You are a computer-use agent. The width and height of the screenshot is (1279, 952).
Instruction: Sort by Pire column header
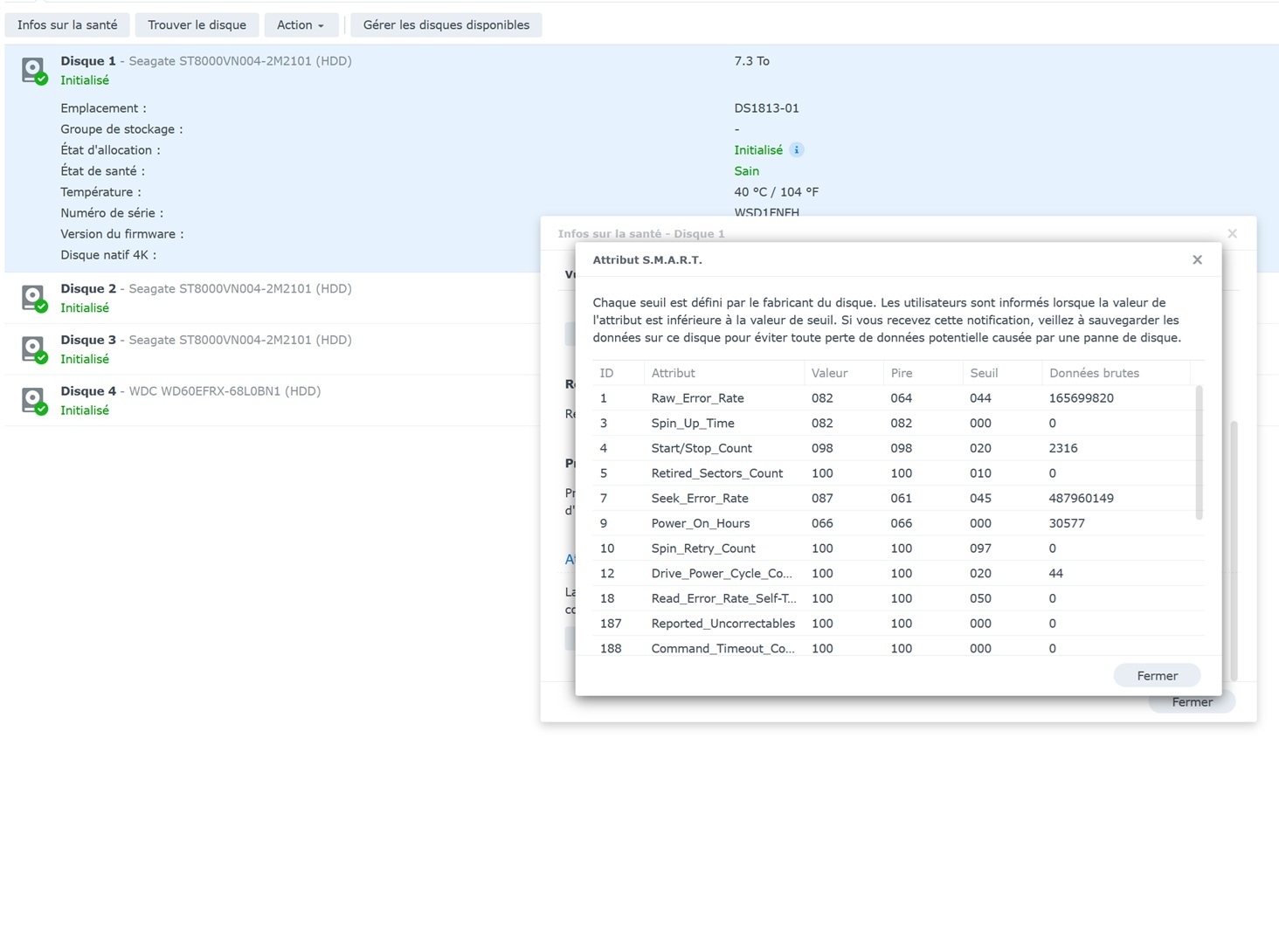coord(923,373)
